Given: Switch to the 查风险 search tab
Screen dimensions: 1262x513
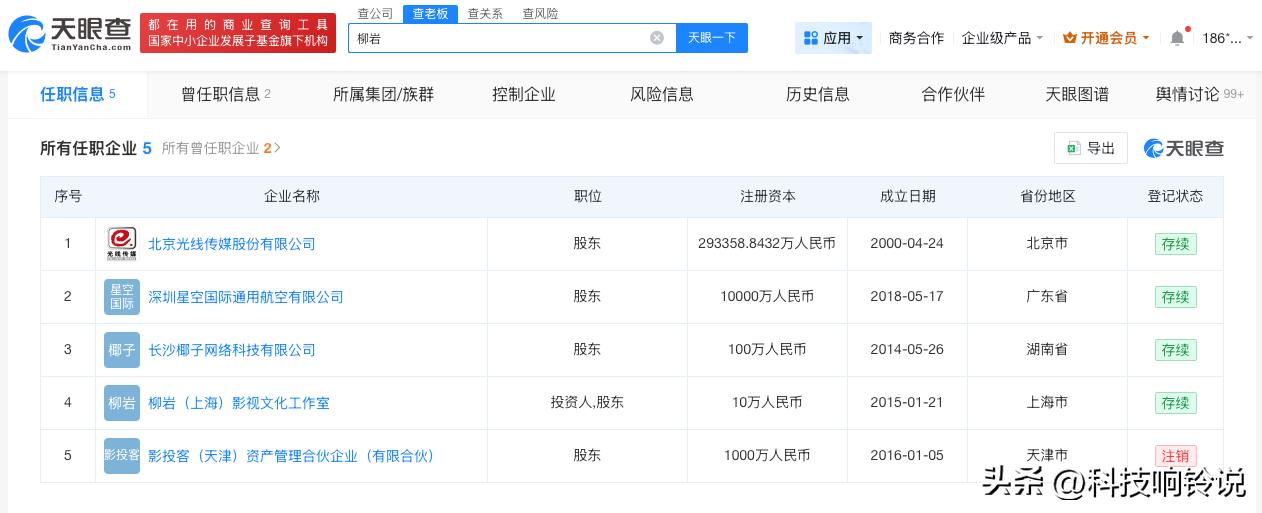Looking at the screenshot, I should (540, 13).
